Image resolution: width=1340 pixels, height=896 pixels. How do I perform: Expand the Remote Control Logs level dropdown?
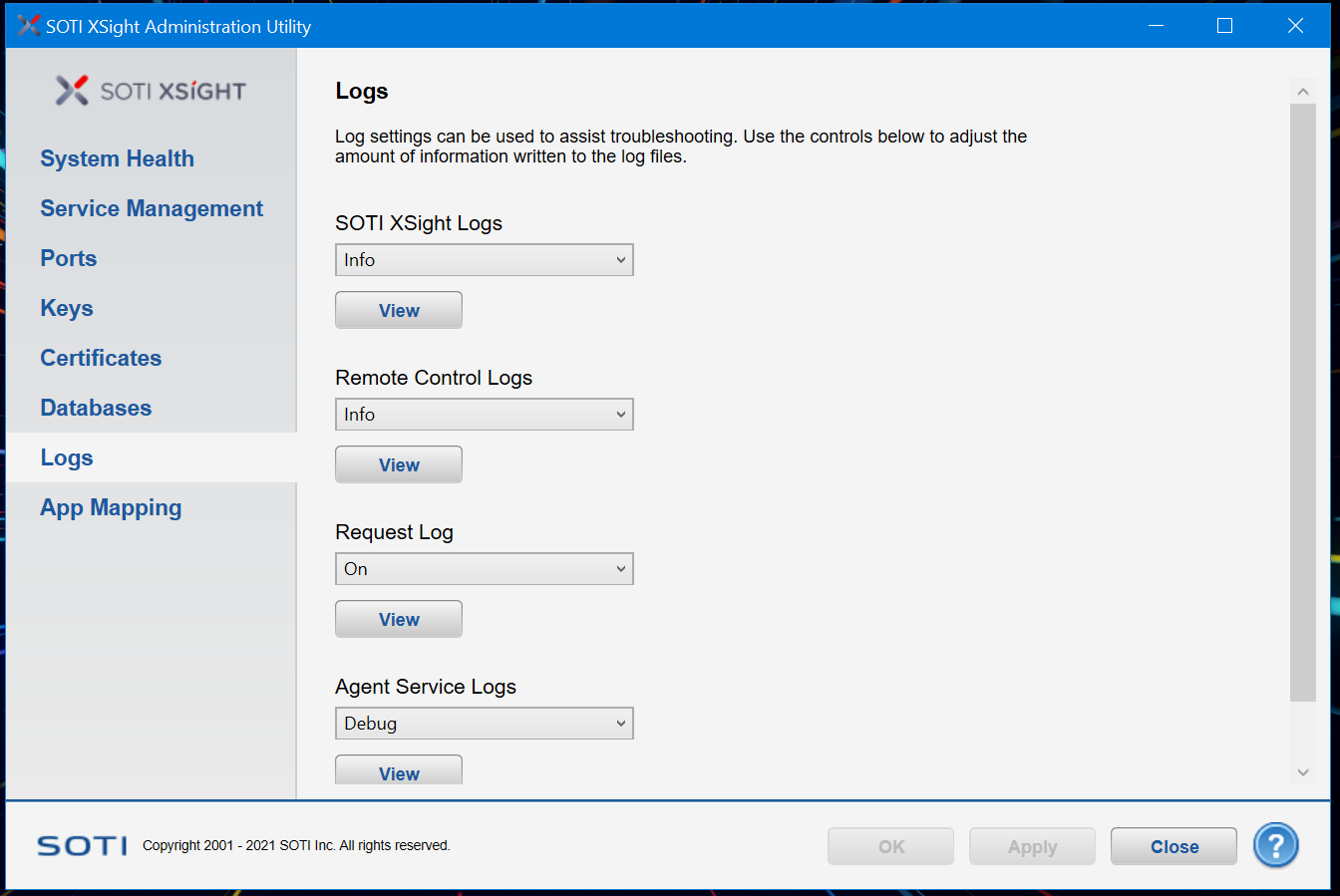coord(485,415)
